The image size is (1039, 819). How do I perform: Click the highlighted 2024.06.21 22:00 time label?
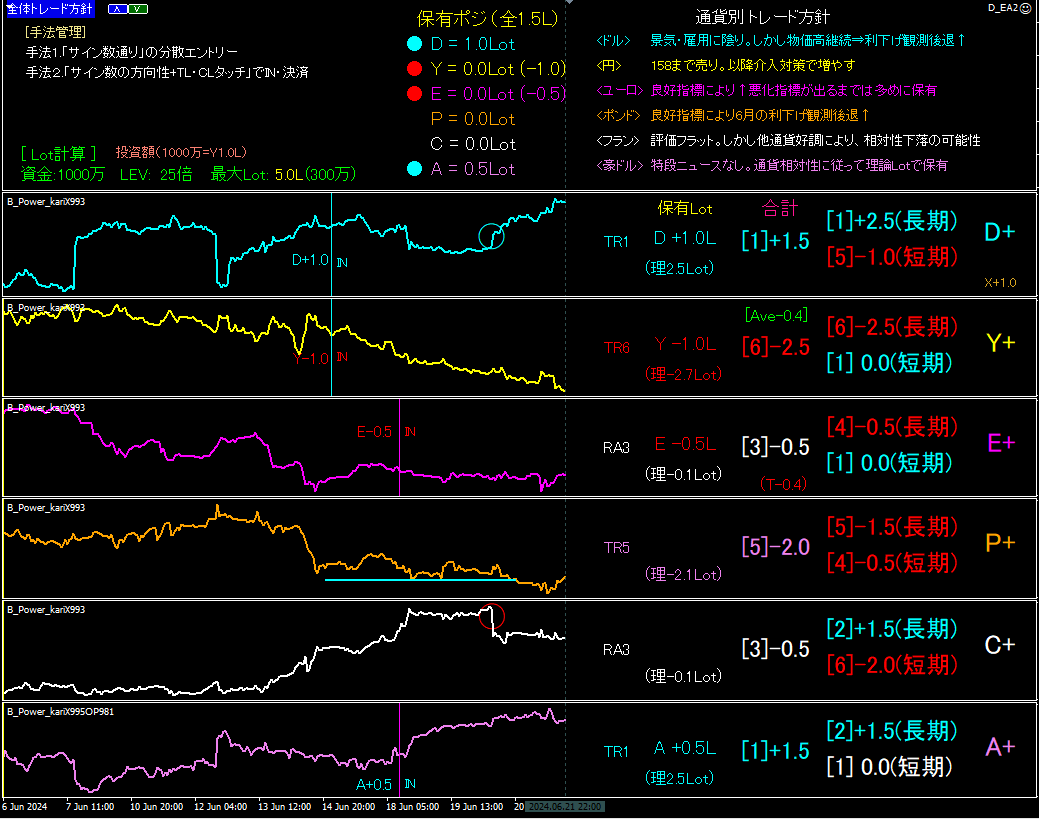[x=565, y=806]
